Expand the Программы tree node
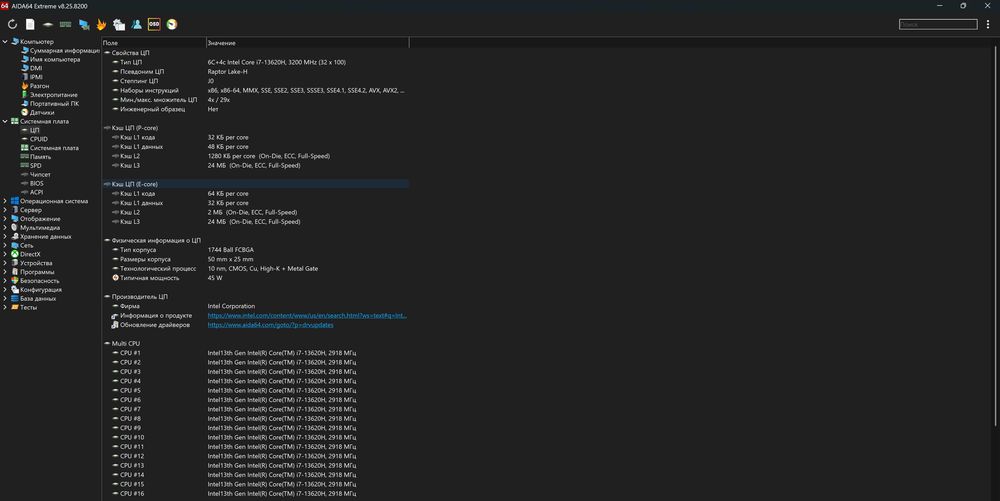The image size is (1000, 501). coord(5,272)
